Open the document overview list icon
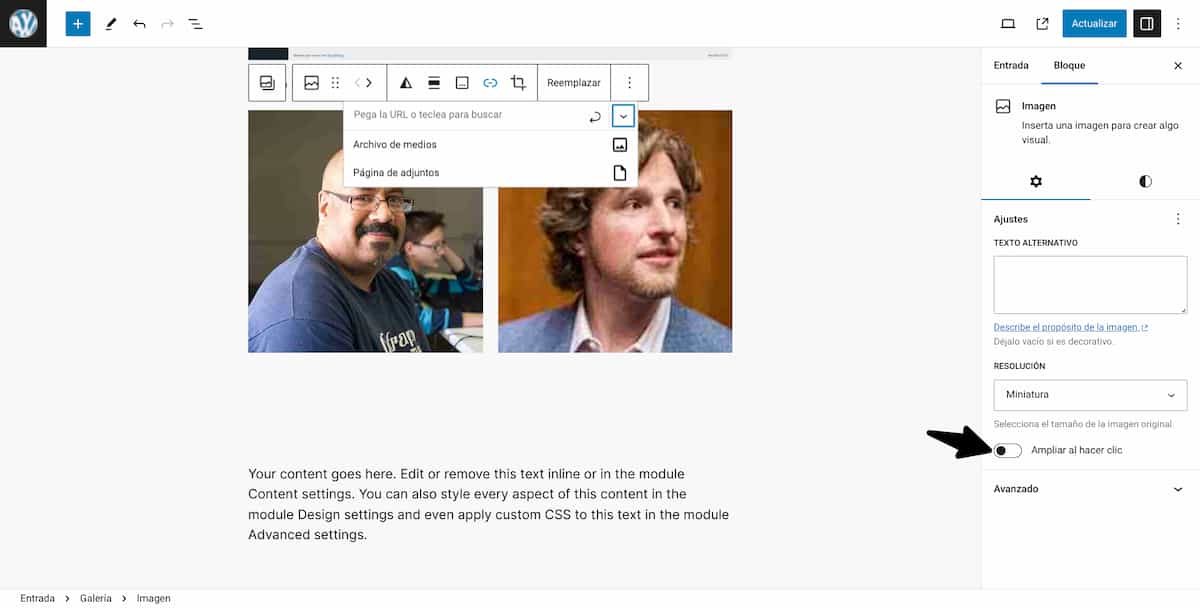1200x608 pixels. [196, 24]
